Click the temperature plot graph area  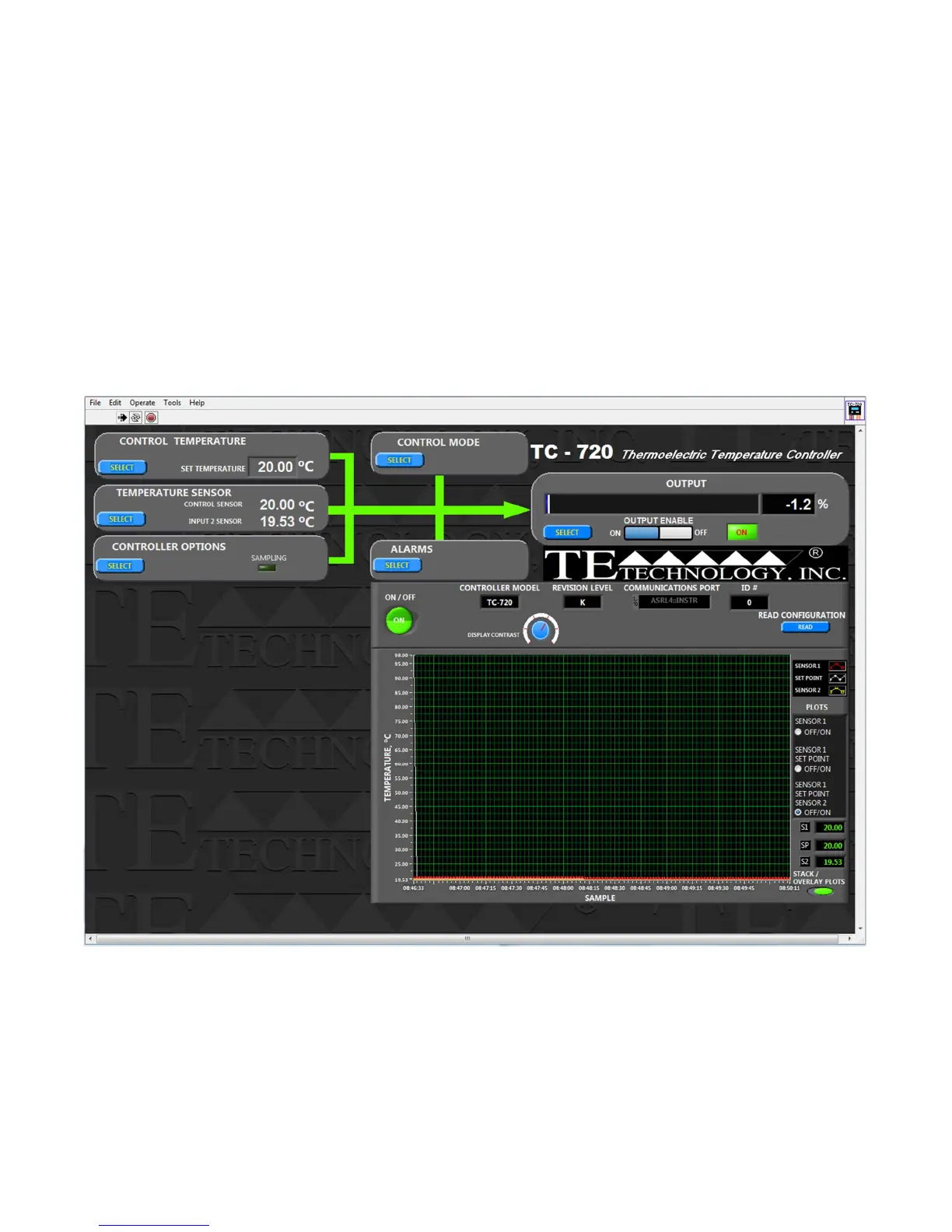coord(602,768)
